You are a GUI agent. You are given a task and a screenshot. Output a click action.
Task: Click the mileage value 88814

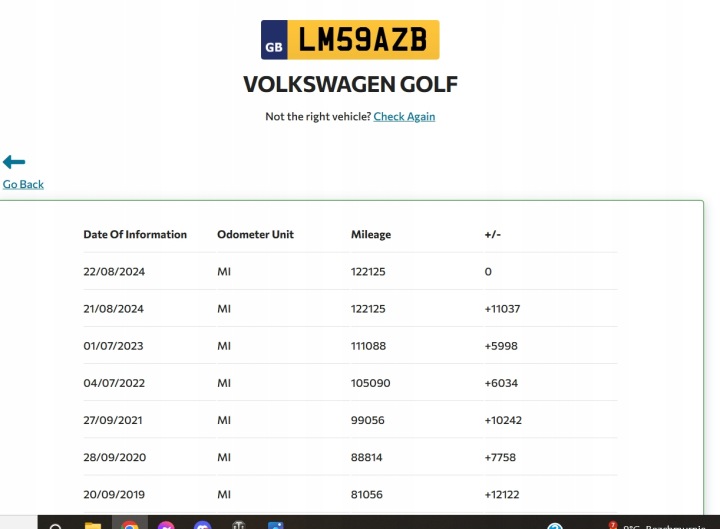(x=366, y=457)
